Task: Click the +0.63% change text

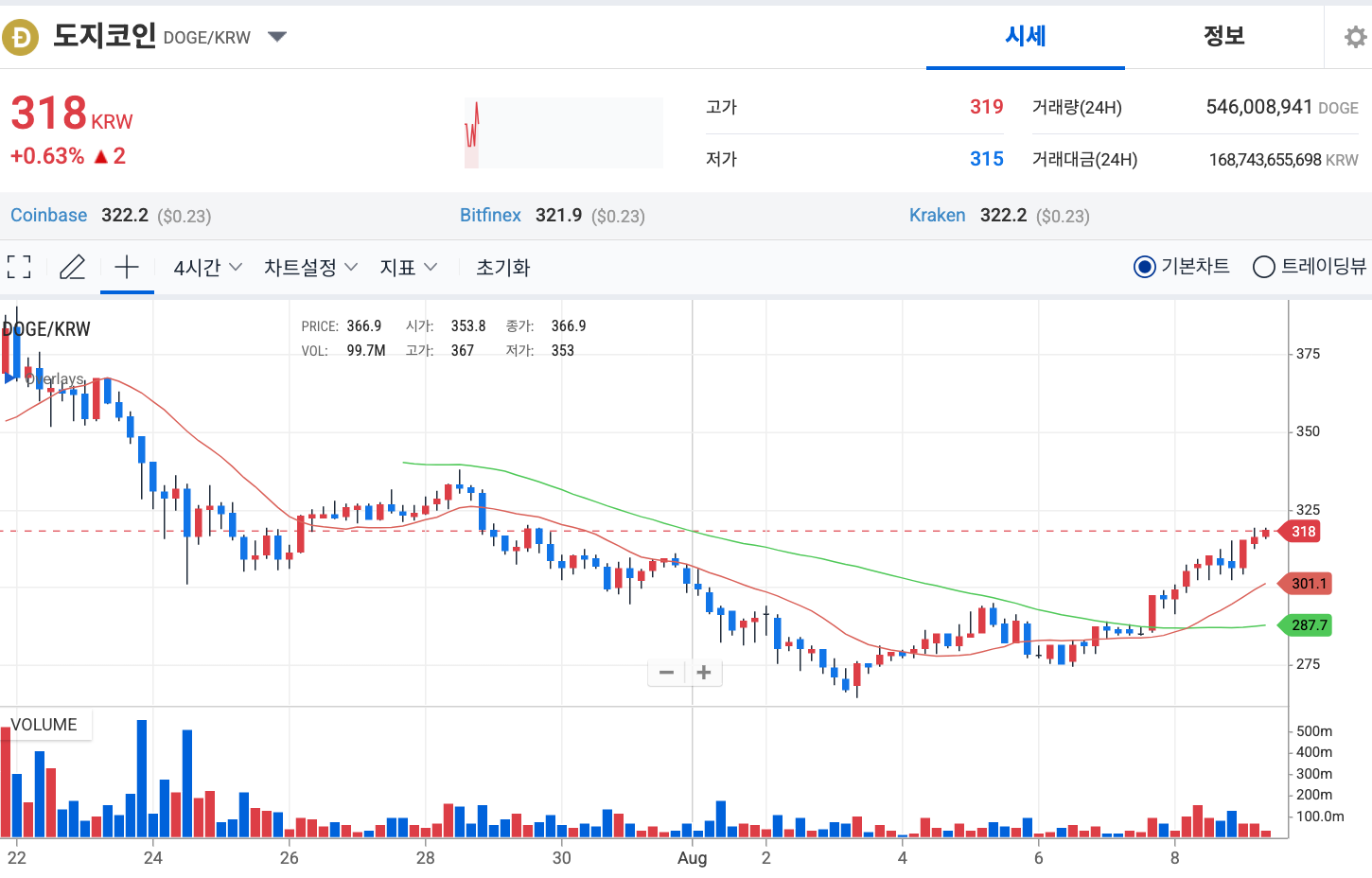Action: [x=47, y=156]
